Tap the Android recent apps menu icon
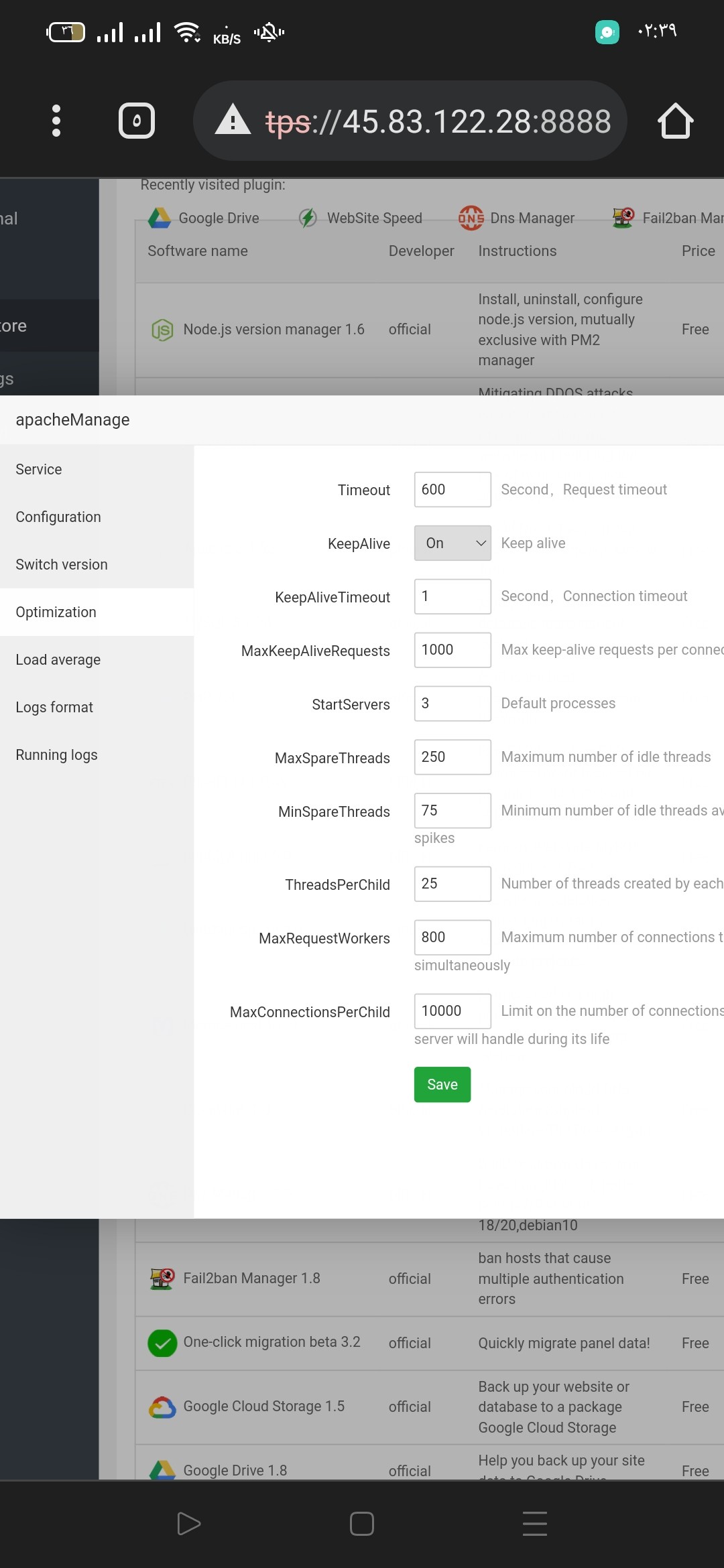Image resolution: width=724 pixels, height=1568 pixels. [534, 1523]
